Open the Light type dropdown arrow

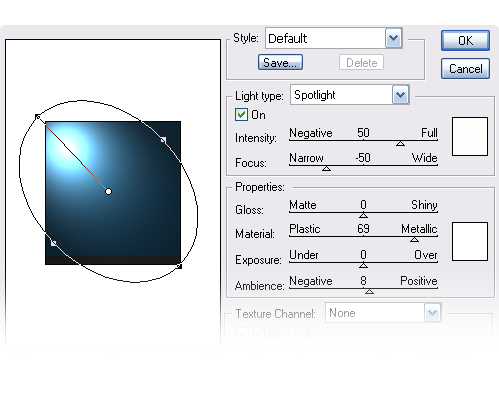pyautogui.click(x=400, y=95)
